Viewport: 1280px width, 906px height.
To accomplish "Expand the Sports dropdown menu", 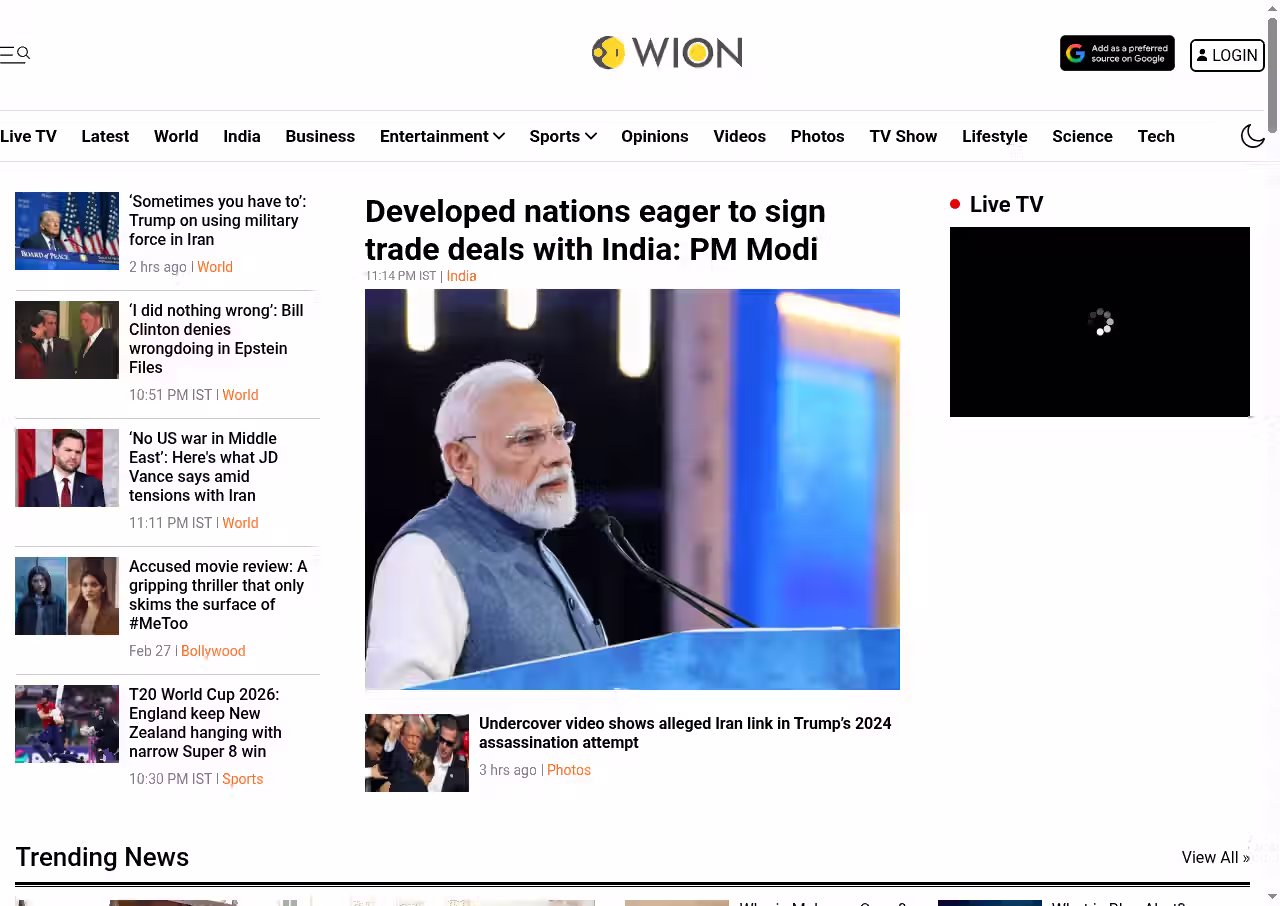I will coord(563,136).
